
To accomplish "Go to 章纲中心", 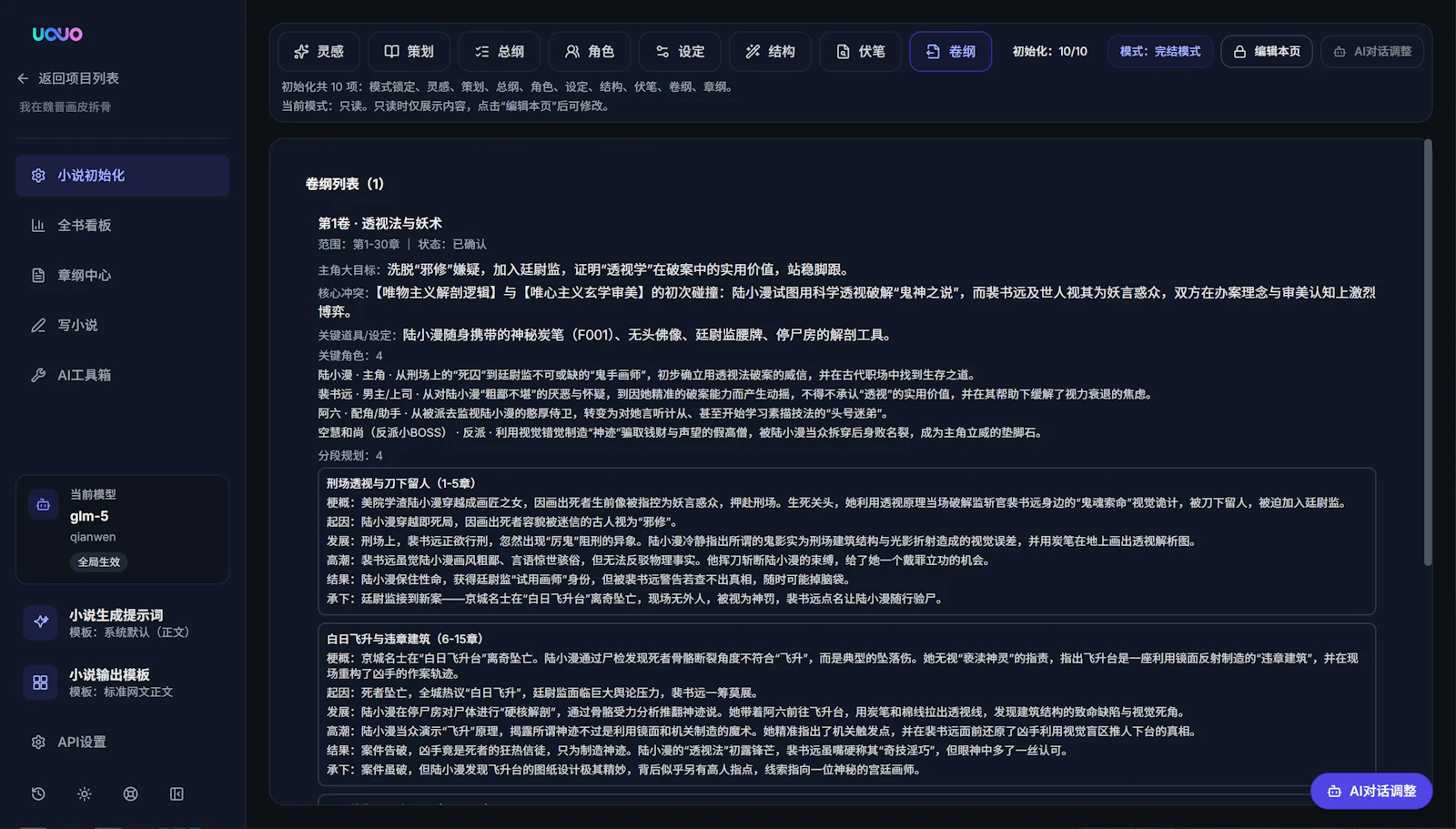I will 122,276.
